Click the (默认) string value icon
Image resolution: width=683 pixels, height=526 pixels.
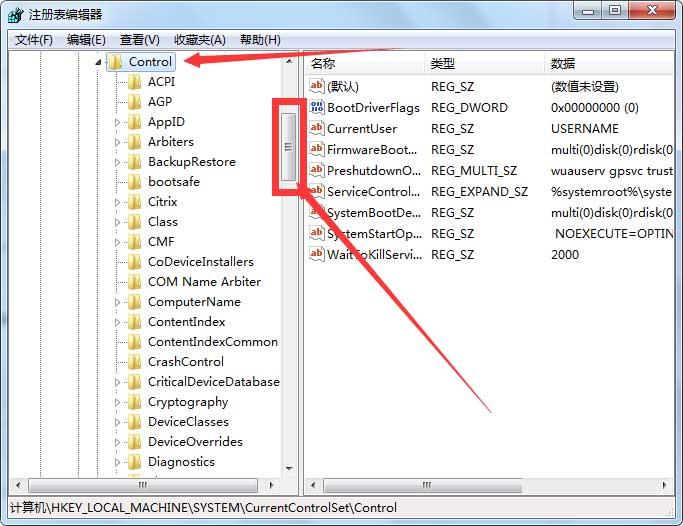[x=317, y=86]
